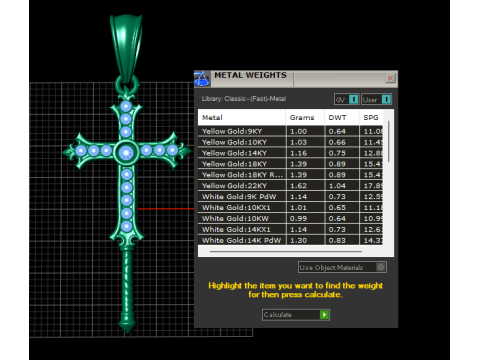The width and height of the screenshot is (480, 360).
Task: Select Yellow Gold:22KY row
Action: tap(290, 186)
